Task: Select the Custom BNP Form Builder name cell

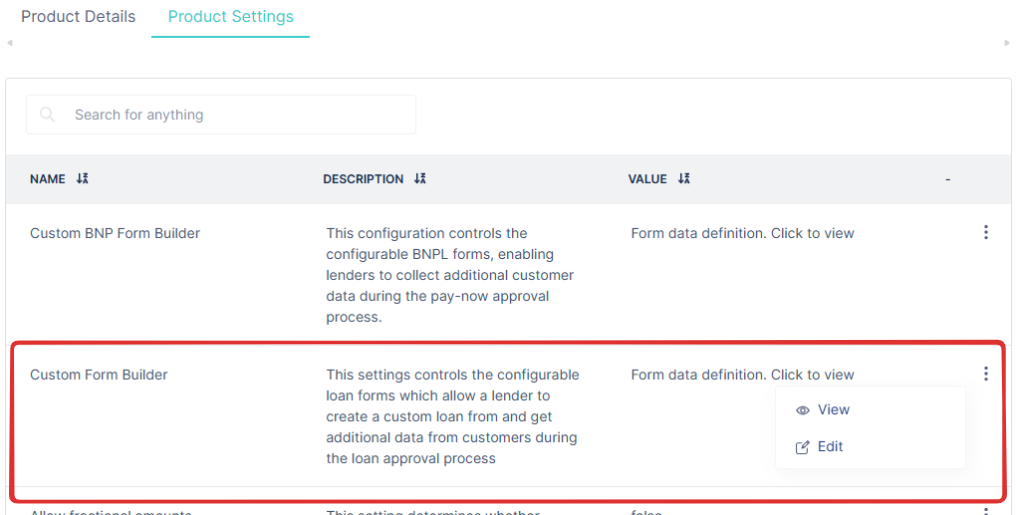Action: pyautogui.click(x=115, y=233)
